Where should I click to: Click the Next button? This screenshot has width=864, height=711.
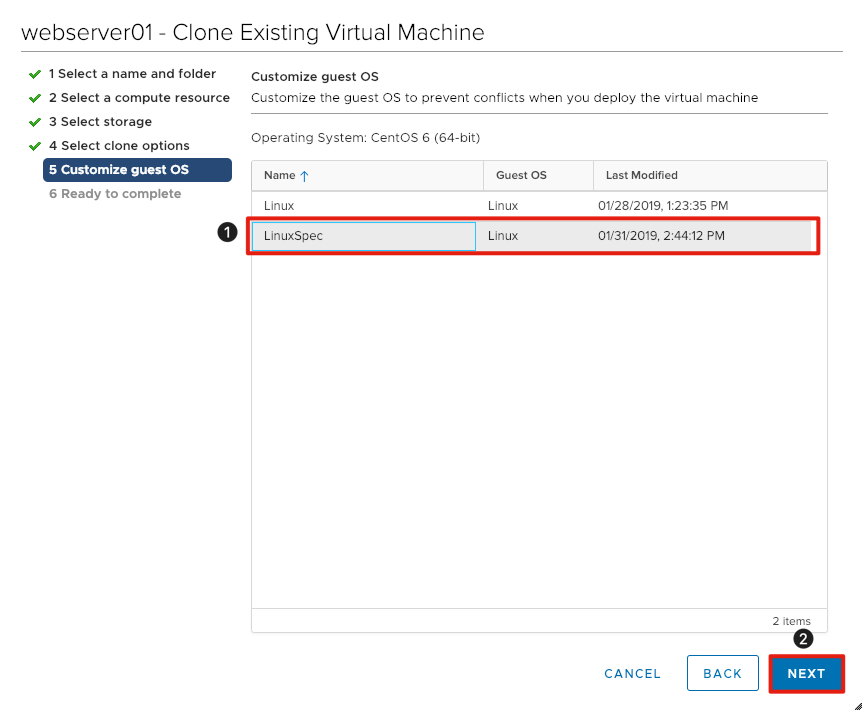click(x=807, y=673)
